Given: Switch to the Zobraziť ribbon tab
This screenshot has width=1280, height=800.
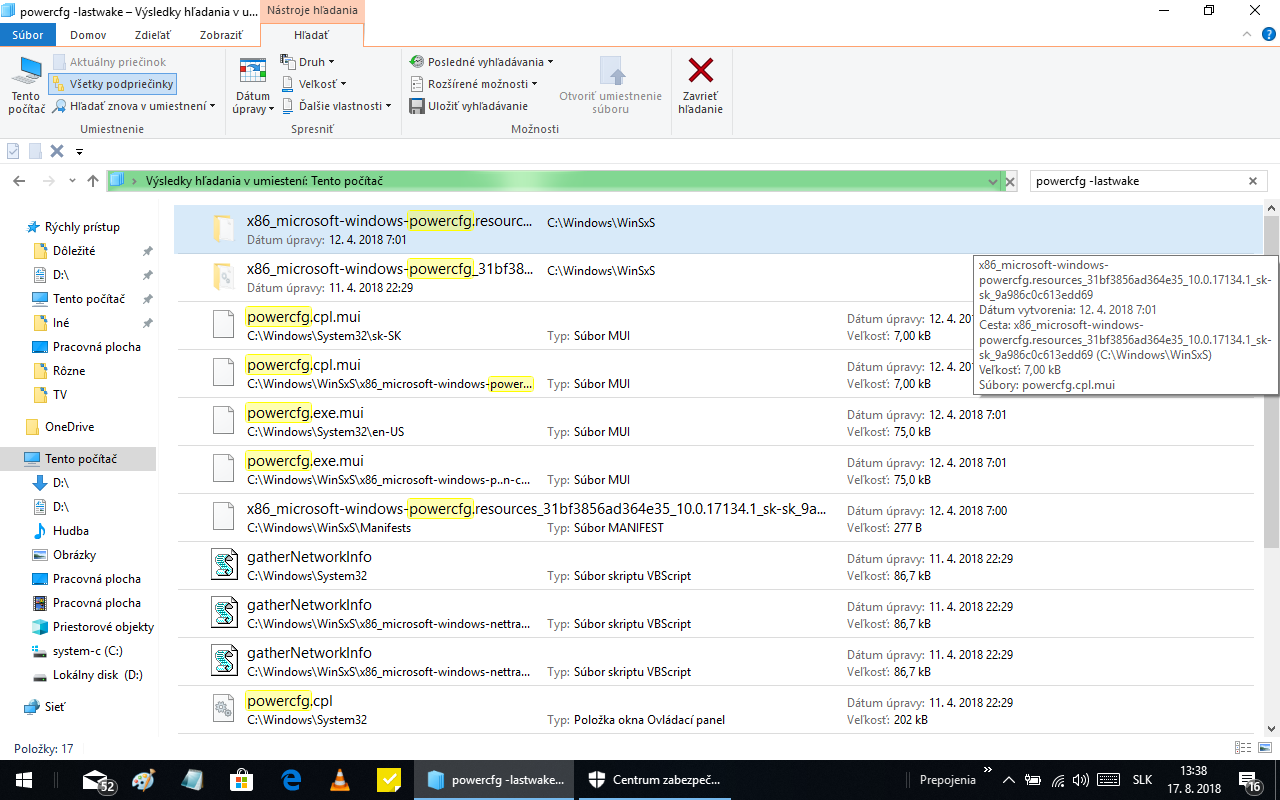Looking at the screenshot, I should [x=221, y=35].
